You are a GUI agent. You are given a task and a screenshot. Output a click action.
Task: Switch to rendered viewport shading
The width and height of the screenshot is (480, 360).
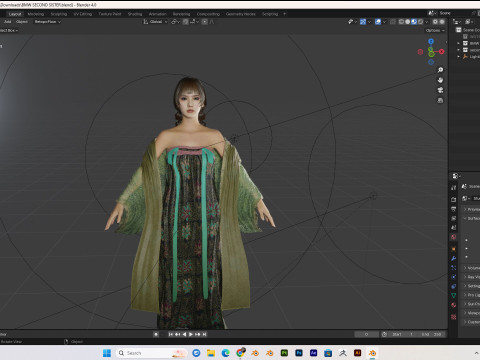click(420, 22)
